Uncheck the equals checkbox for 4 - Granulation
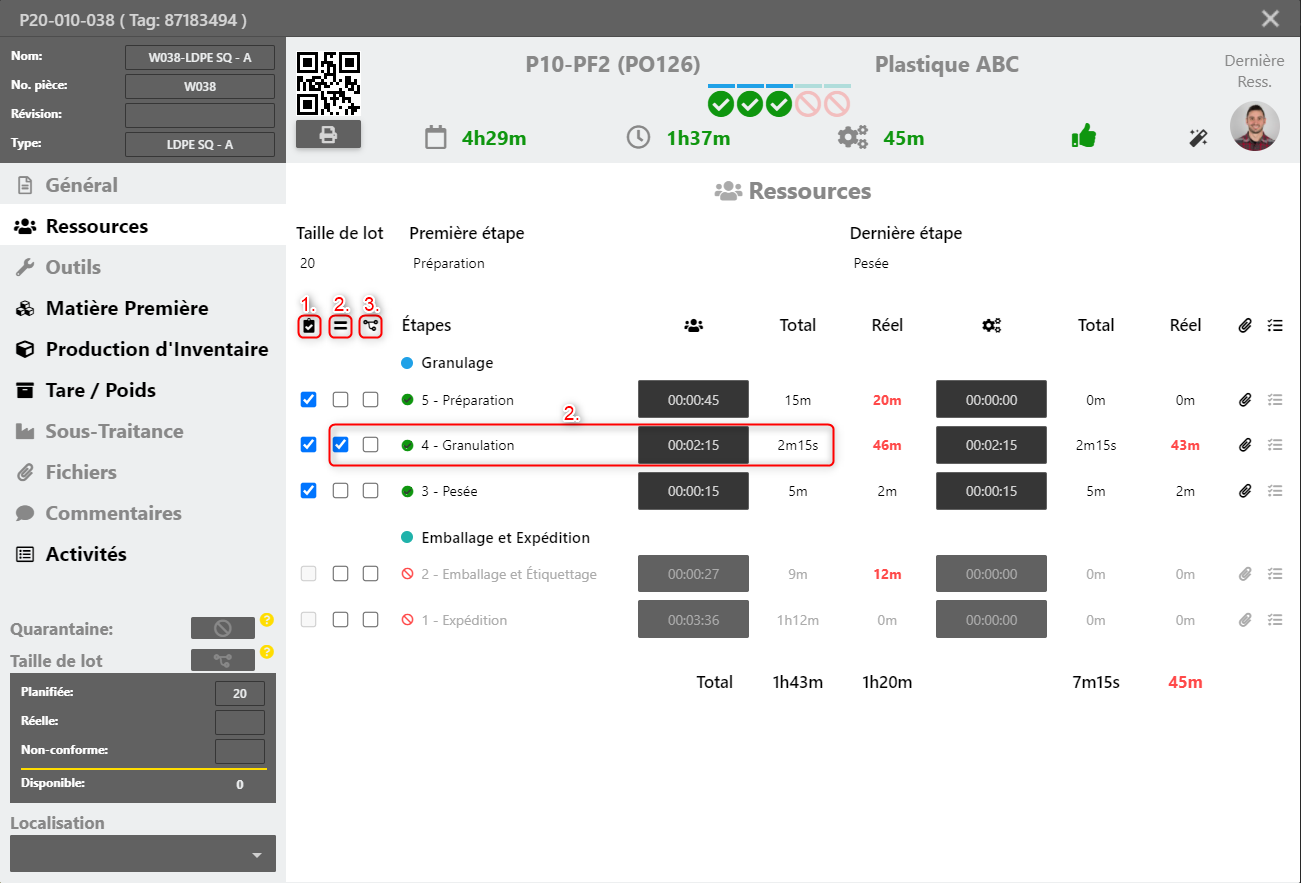 (x=340, y=444)
